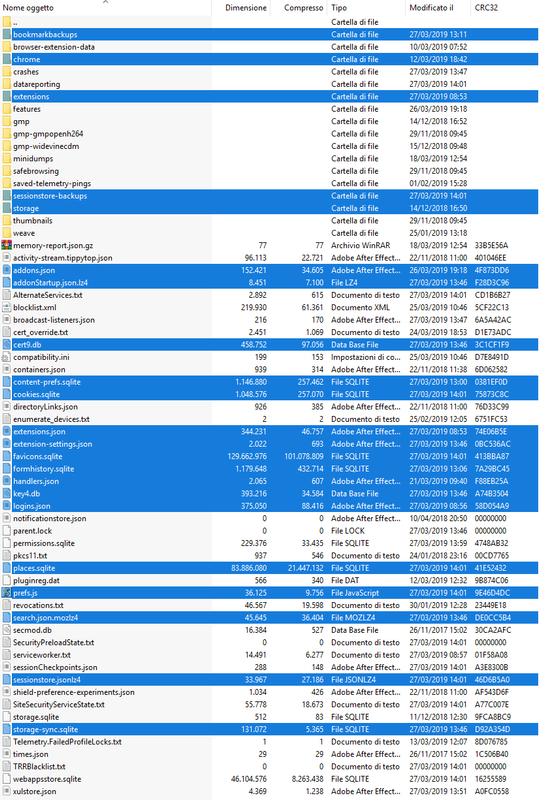Select formhistory.sqlite file name

pos(43,469)
